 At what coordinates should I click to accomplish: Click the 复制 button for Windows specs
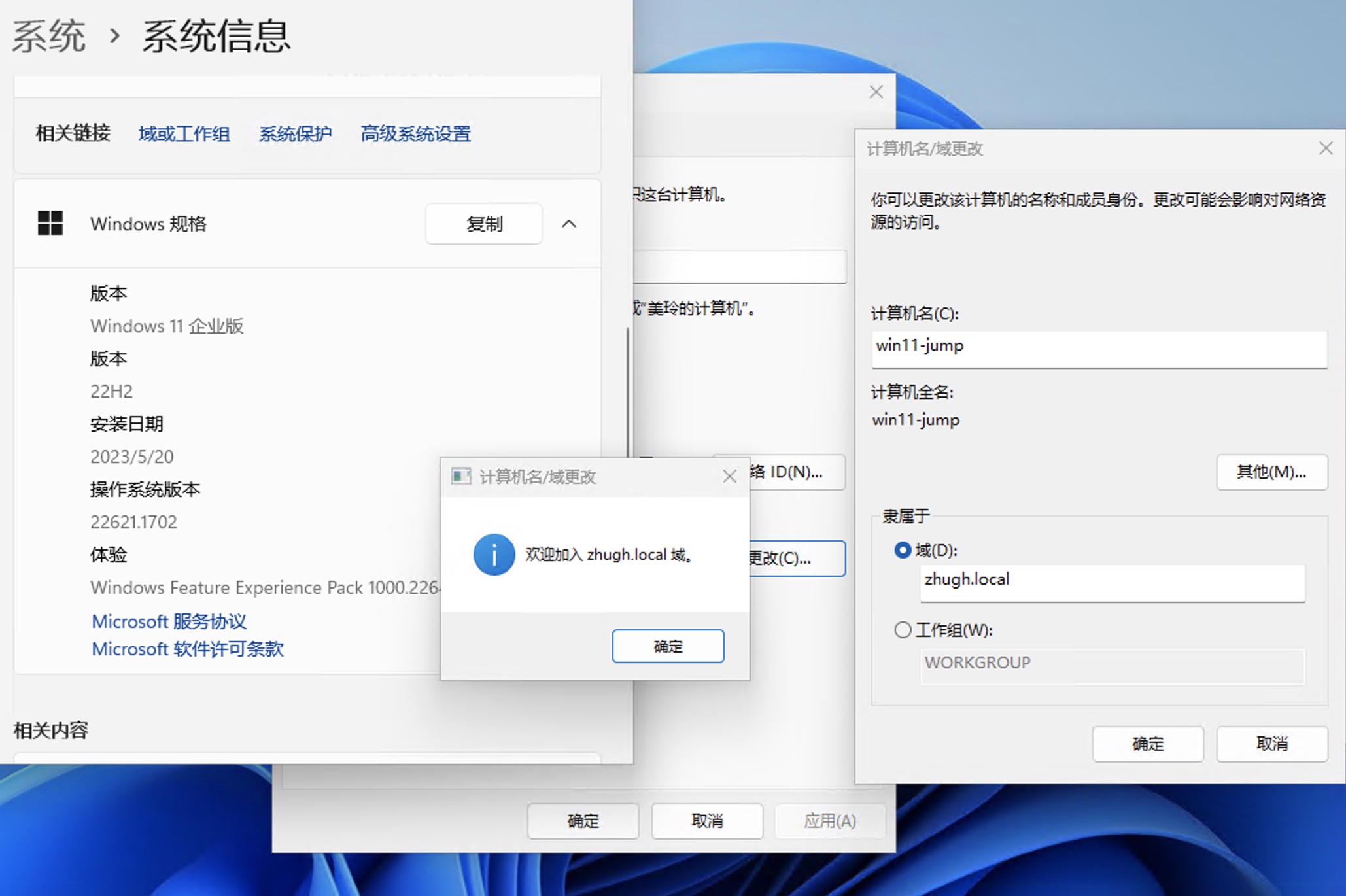[484, 224]
